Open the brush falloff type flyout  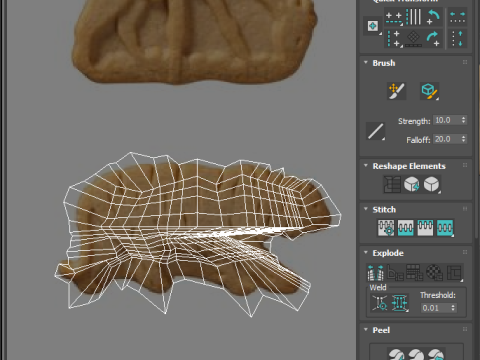pos(375,131)
